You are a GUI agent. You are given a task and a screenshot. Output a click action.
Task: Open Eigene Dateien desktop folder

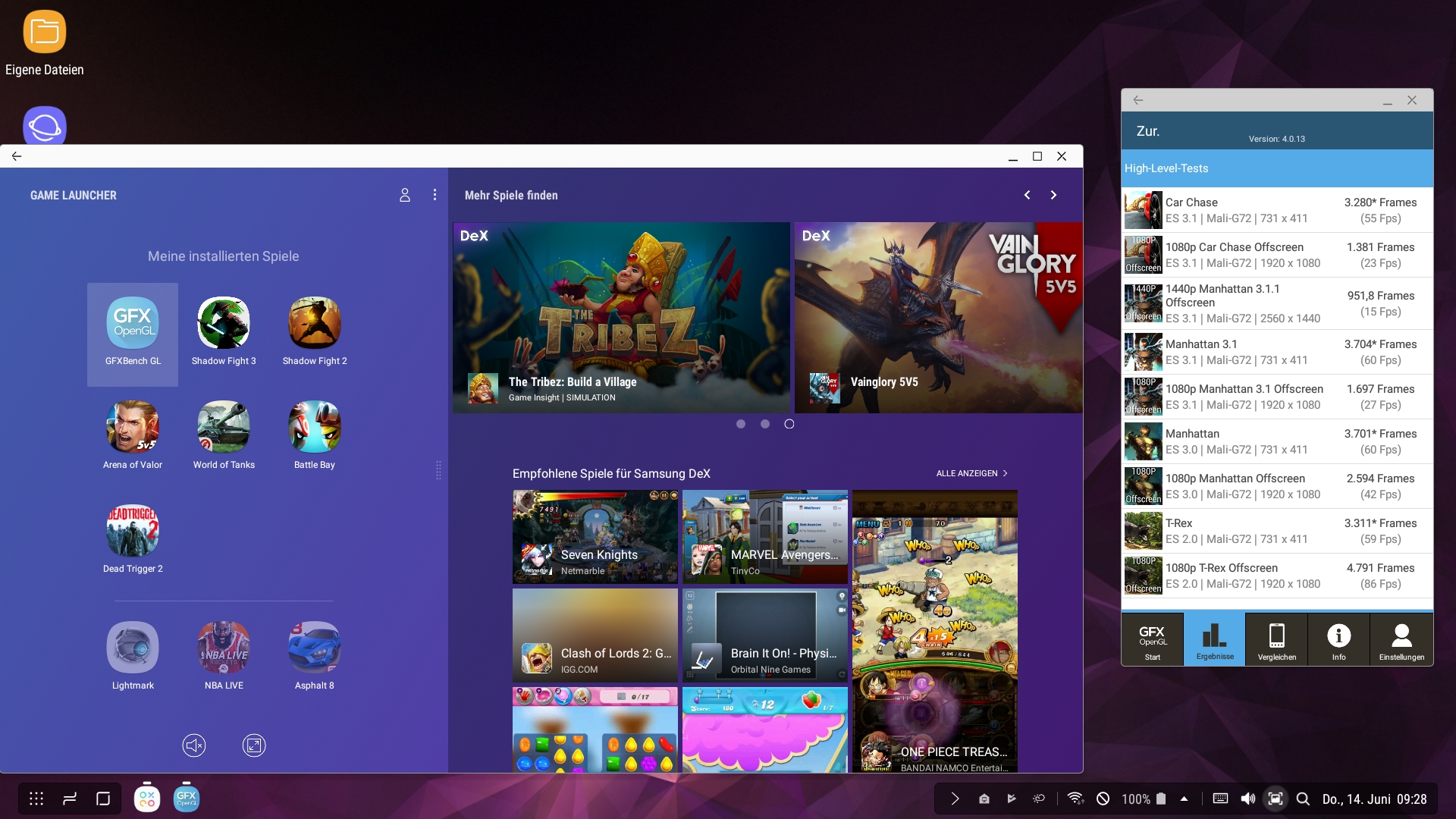tap(44, 33)
